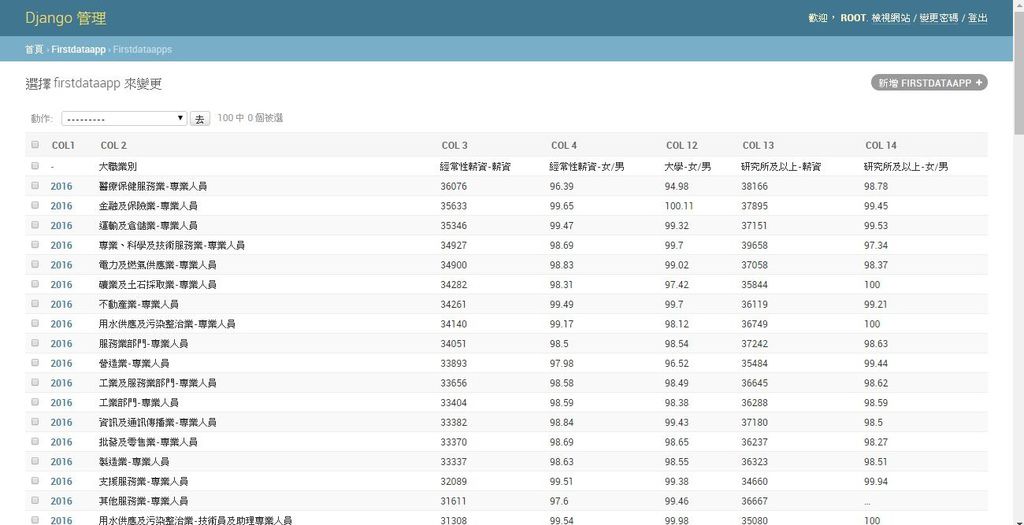Image resolution: width=1024 pixels, height=525 pixels.
Task: Click value 39658 in COL 13
Action: (x=755, y=245)
